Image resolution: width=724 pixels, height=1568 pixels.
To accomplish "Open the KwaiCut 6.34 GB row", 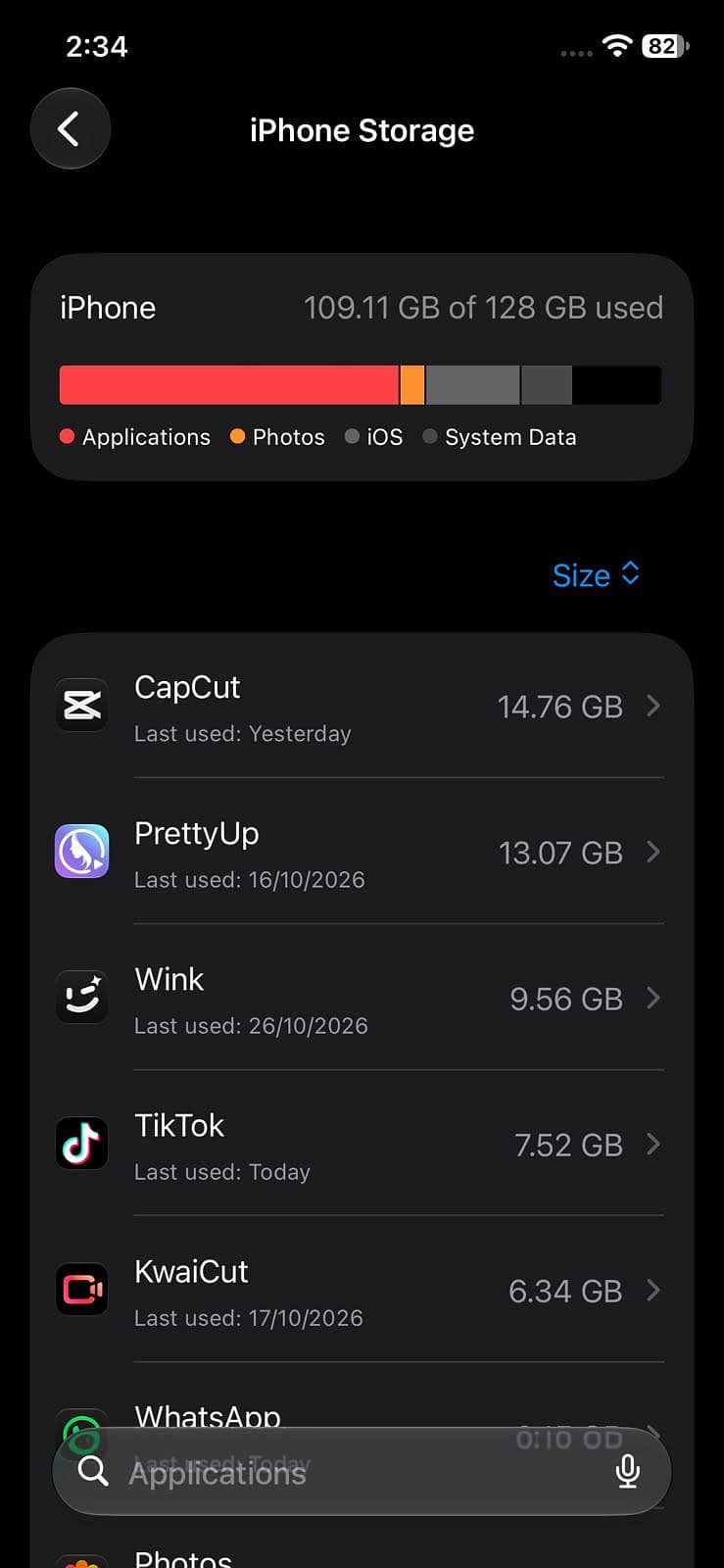I will [362, 1290].
